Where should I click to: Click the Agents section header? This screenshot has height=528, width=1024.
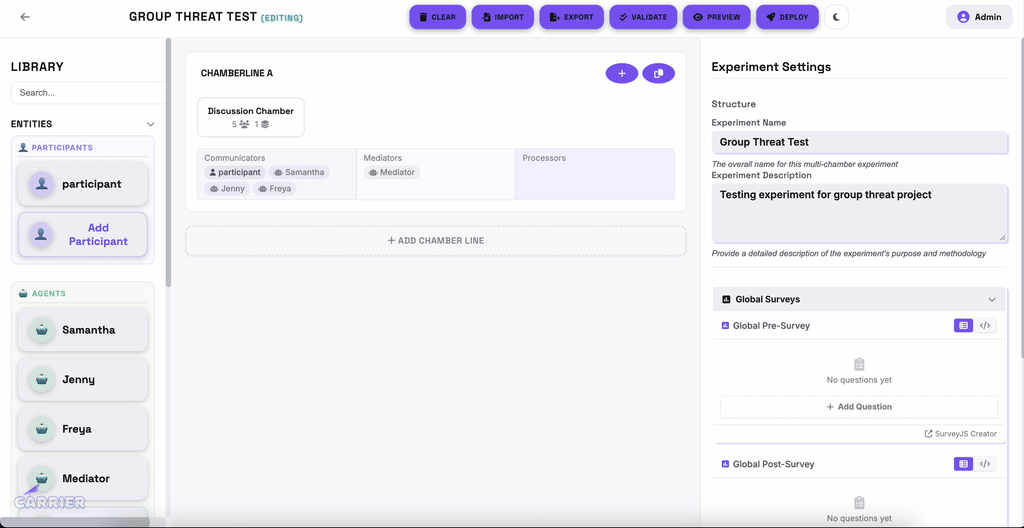83,294
